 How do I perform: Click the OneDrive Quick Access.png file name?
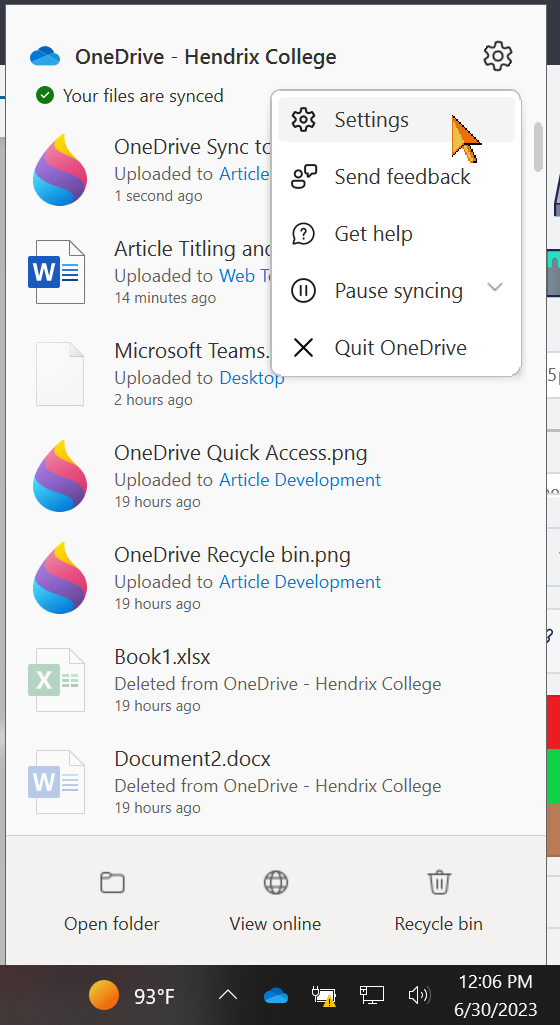click(x=240, y=452)
